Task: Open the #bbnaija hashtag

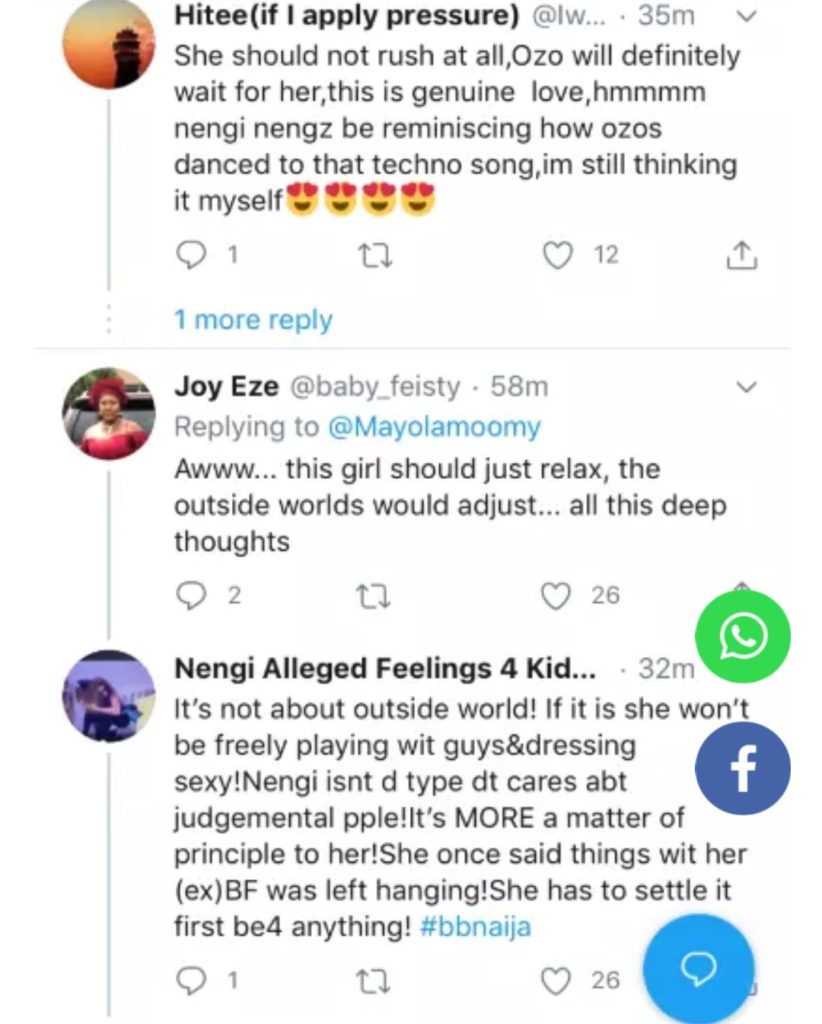Action: [475, 927]
